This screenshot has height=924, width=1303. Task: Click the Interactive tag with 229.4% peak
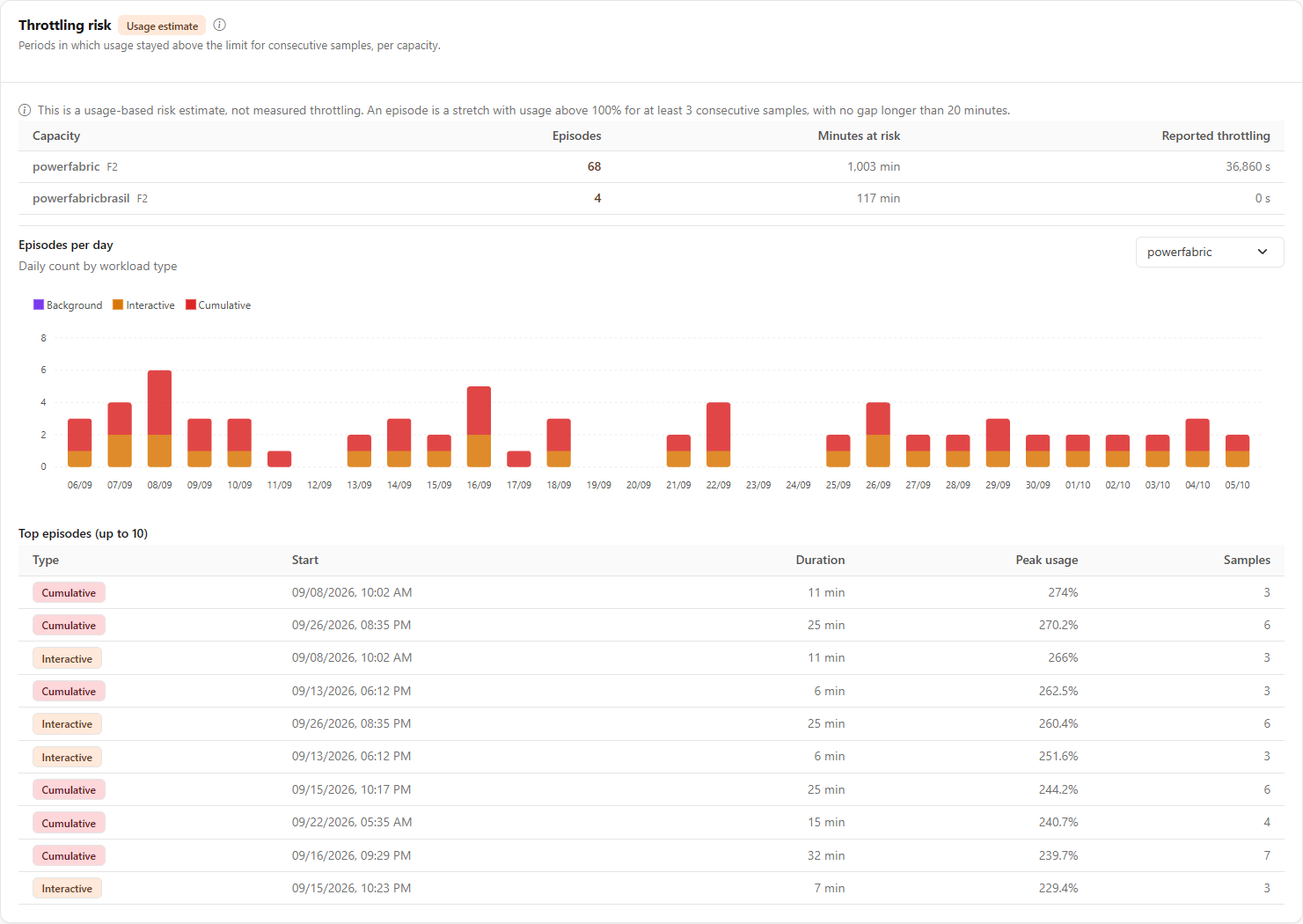(x=67, y=888)
